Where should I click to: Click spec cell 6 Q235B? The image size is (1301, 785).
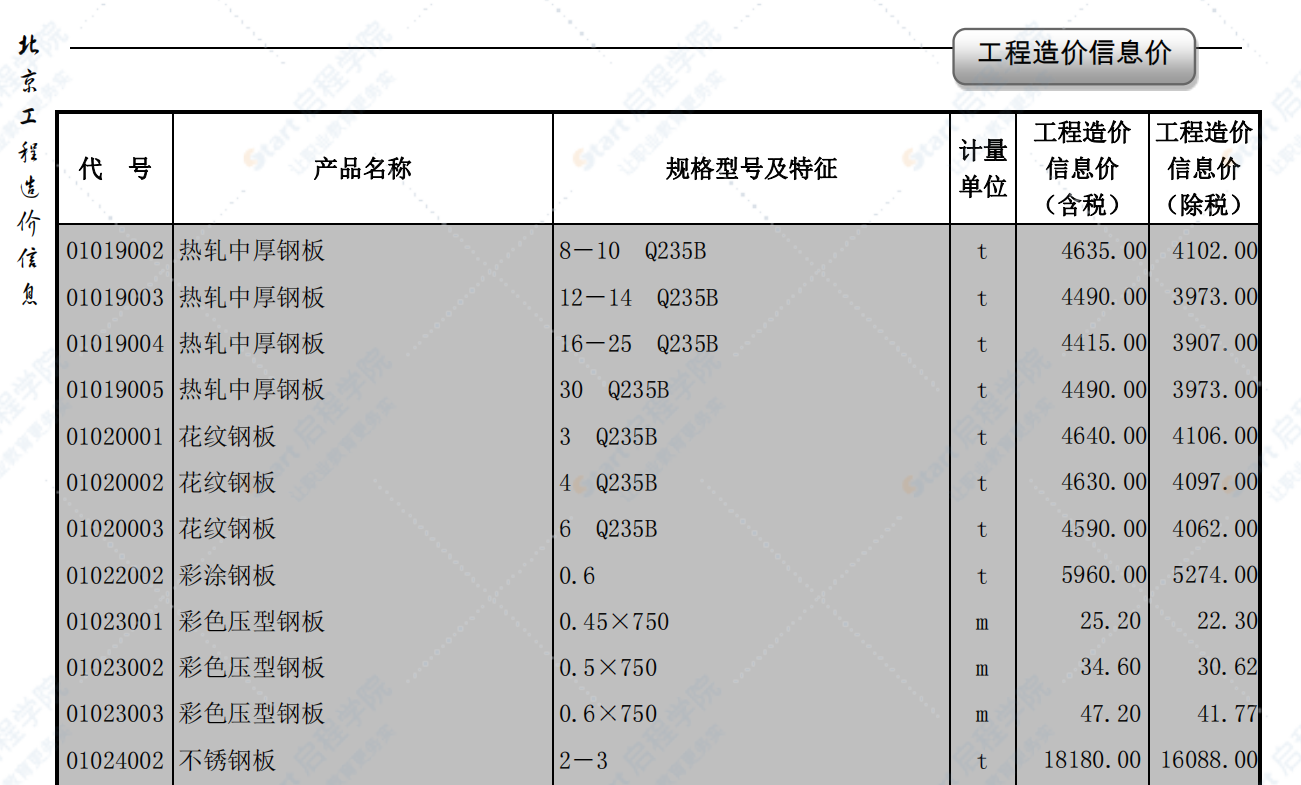pos(608,529)
